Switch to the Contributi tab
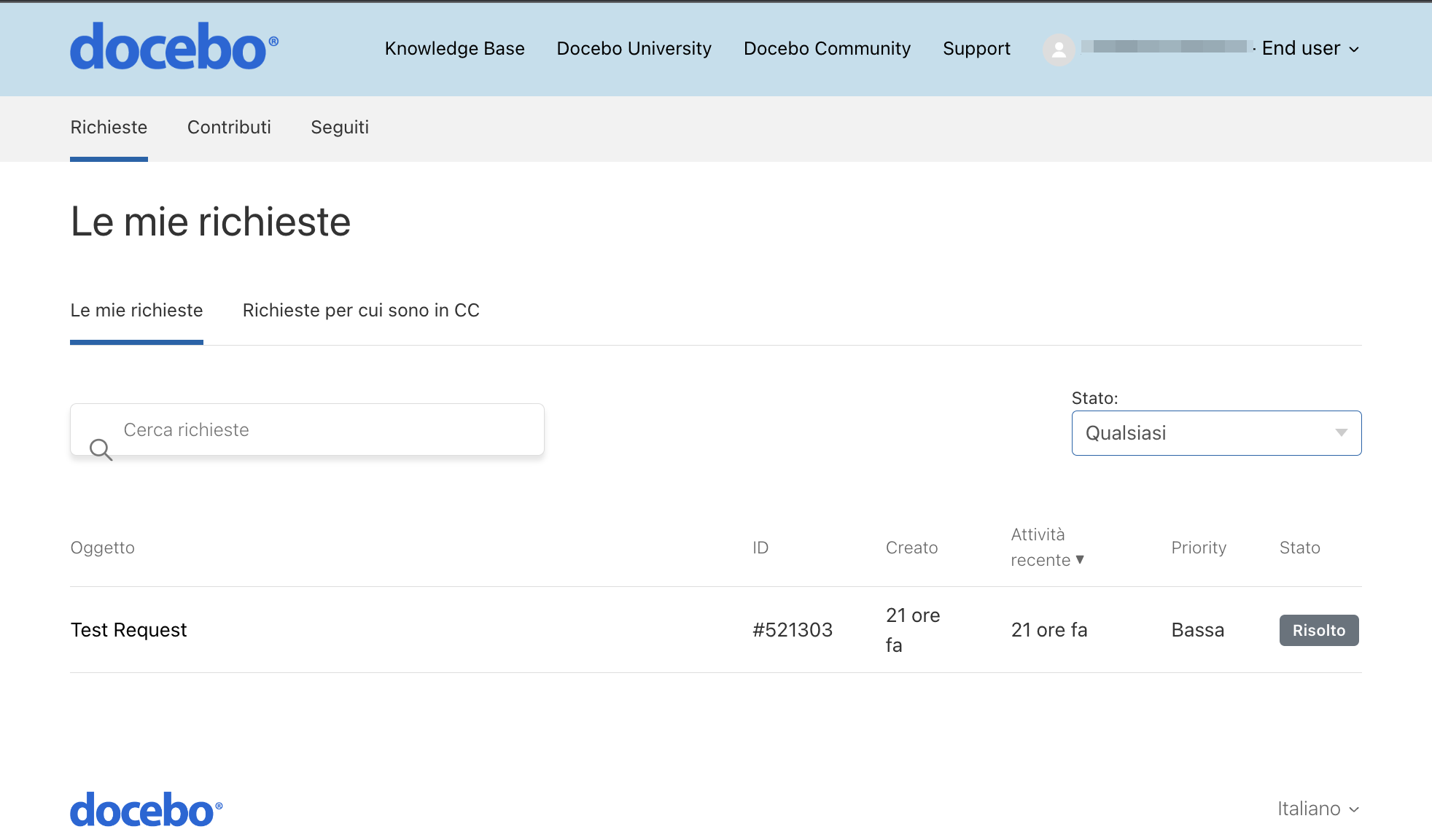This screenshot has width=1432, height=840. (229, 127)
